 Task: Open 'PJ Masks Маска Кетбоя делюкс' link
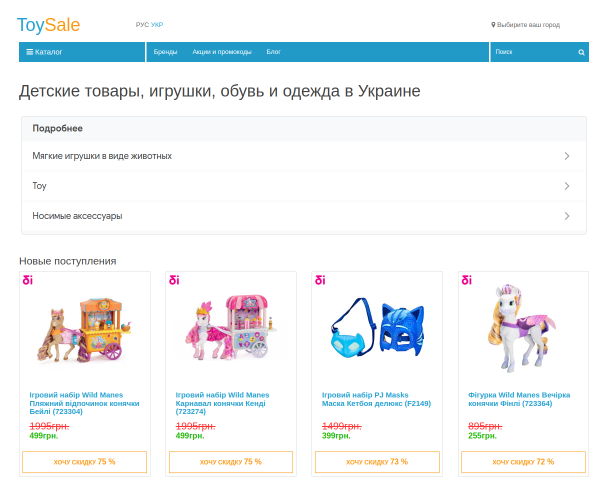376,399
